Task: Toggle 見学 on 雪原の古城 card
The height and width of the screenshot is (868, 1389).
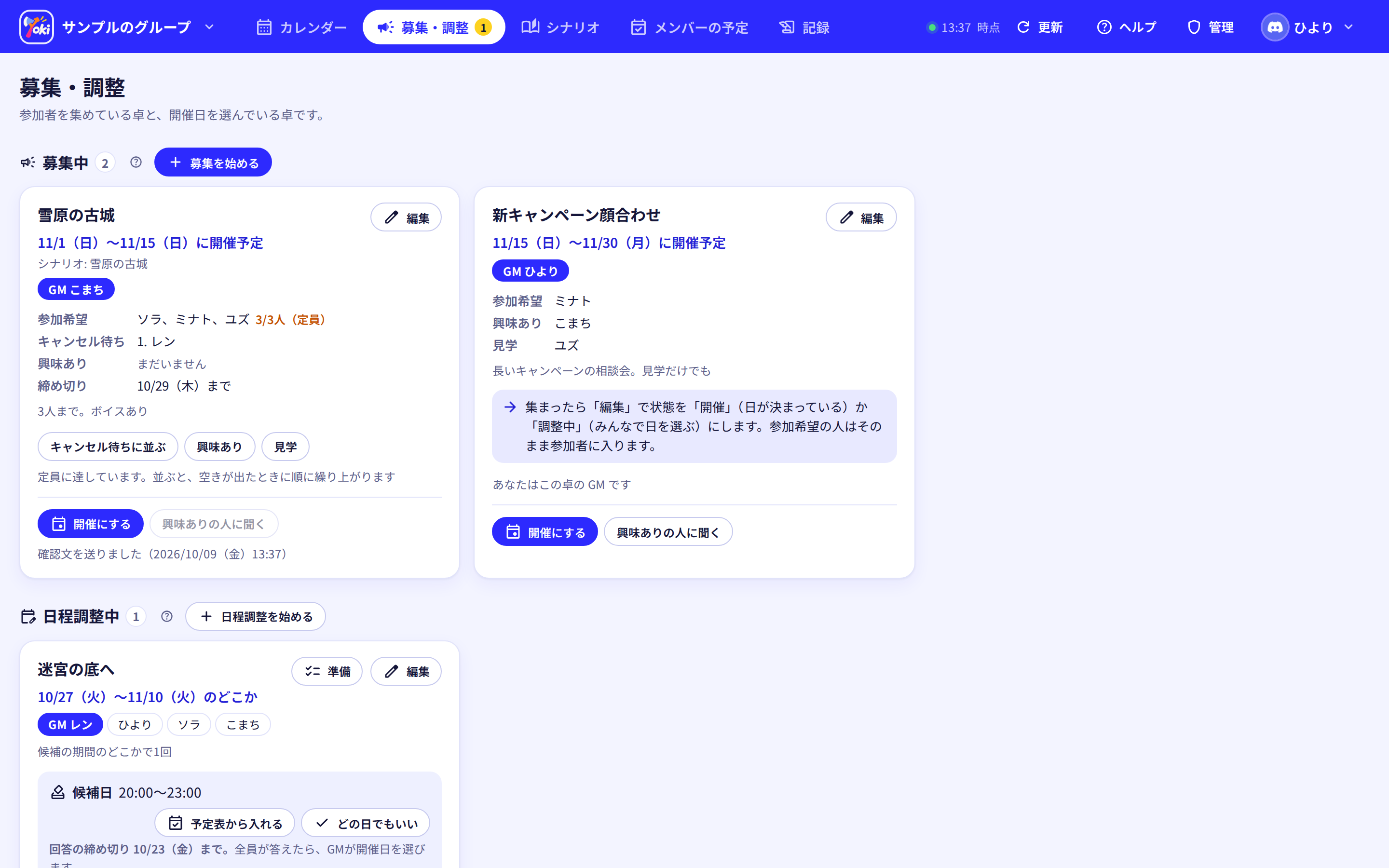Action: tap(285, 447)
